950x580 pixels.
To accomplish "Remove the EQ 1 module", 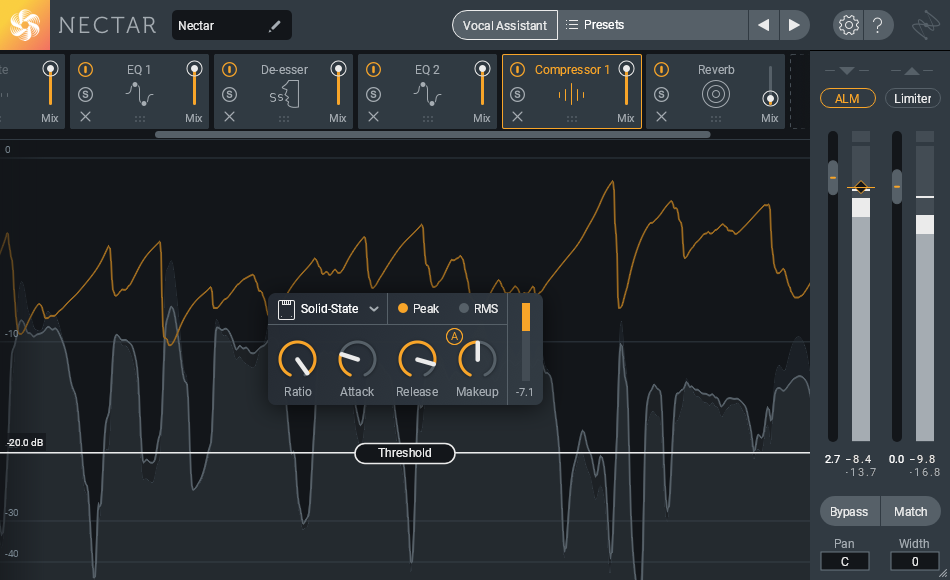I will click(85, 116).
